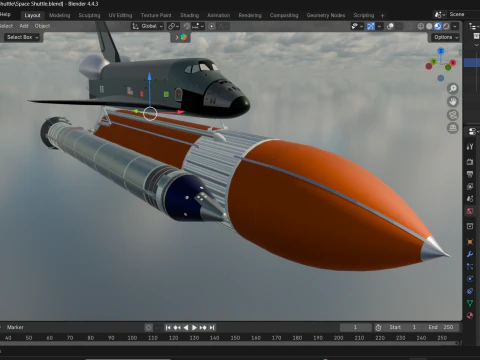This screenshot has width=480, height=360.
Task: Open the Output properties tab
Action: (x=470, y=174)
